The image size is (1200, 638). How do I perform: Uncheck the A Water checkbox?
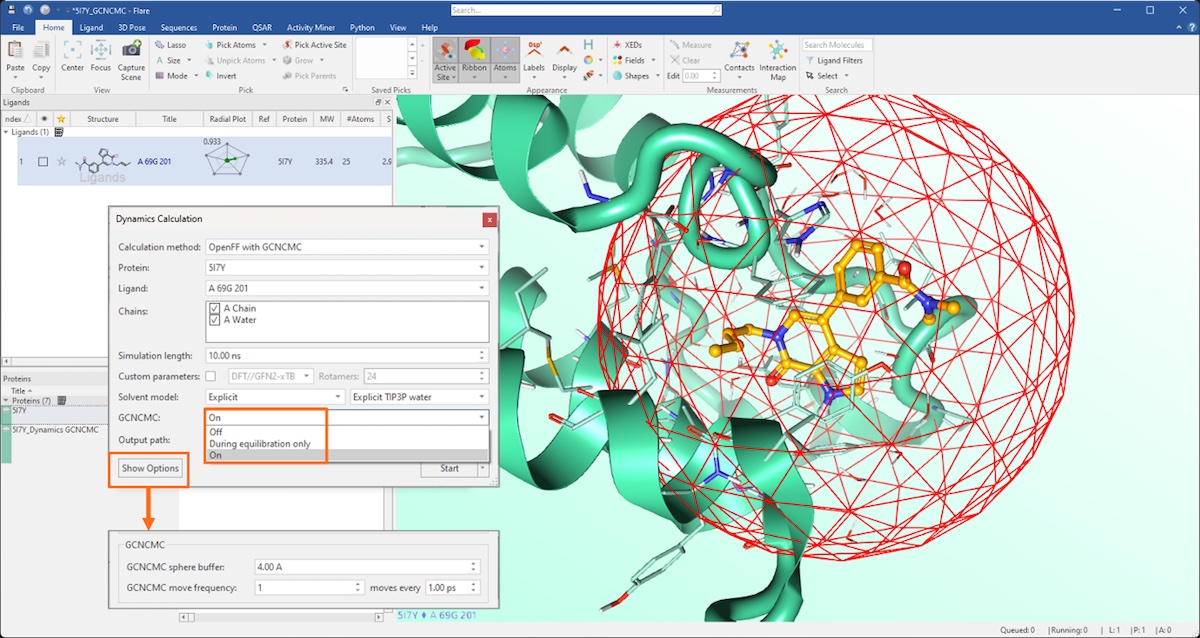click(x=215, y=321)
